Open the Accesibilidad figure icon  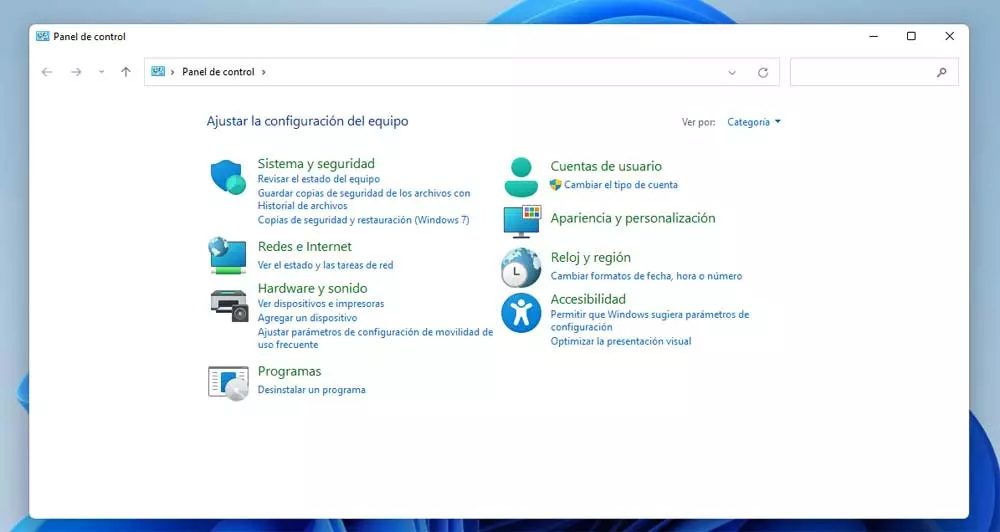pyautogui.click(x=521, y=313)
